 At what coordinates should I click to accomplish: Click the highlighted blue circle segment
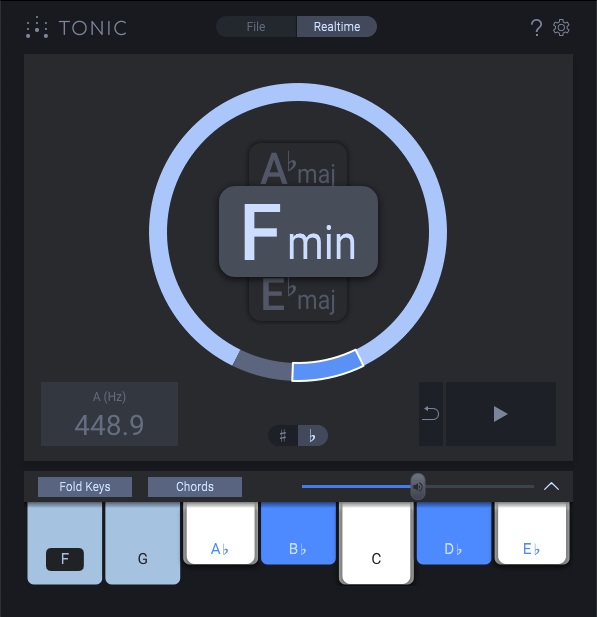pyautogui.click(x=327, y=366)
